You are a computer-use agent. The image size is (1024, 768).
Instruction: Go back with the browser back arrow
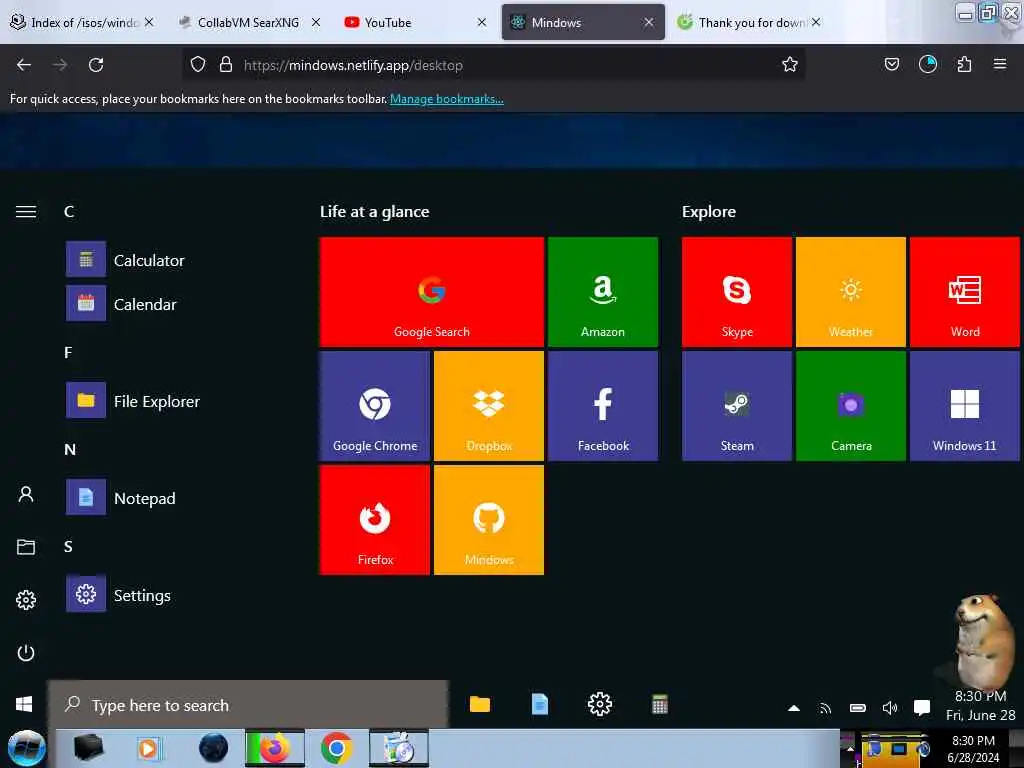coord(24,65)
